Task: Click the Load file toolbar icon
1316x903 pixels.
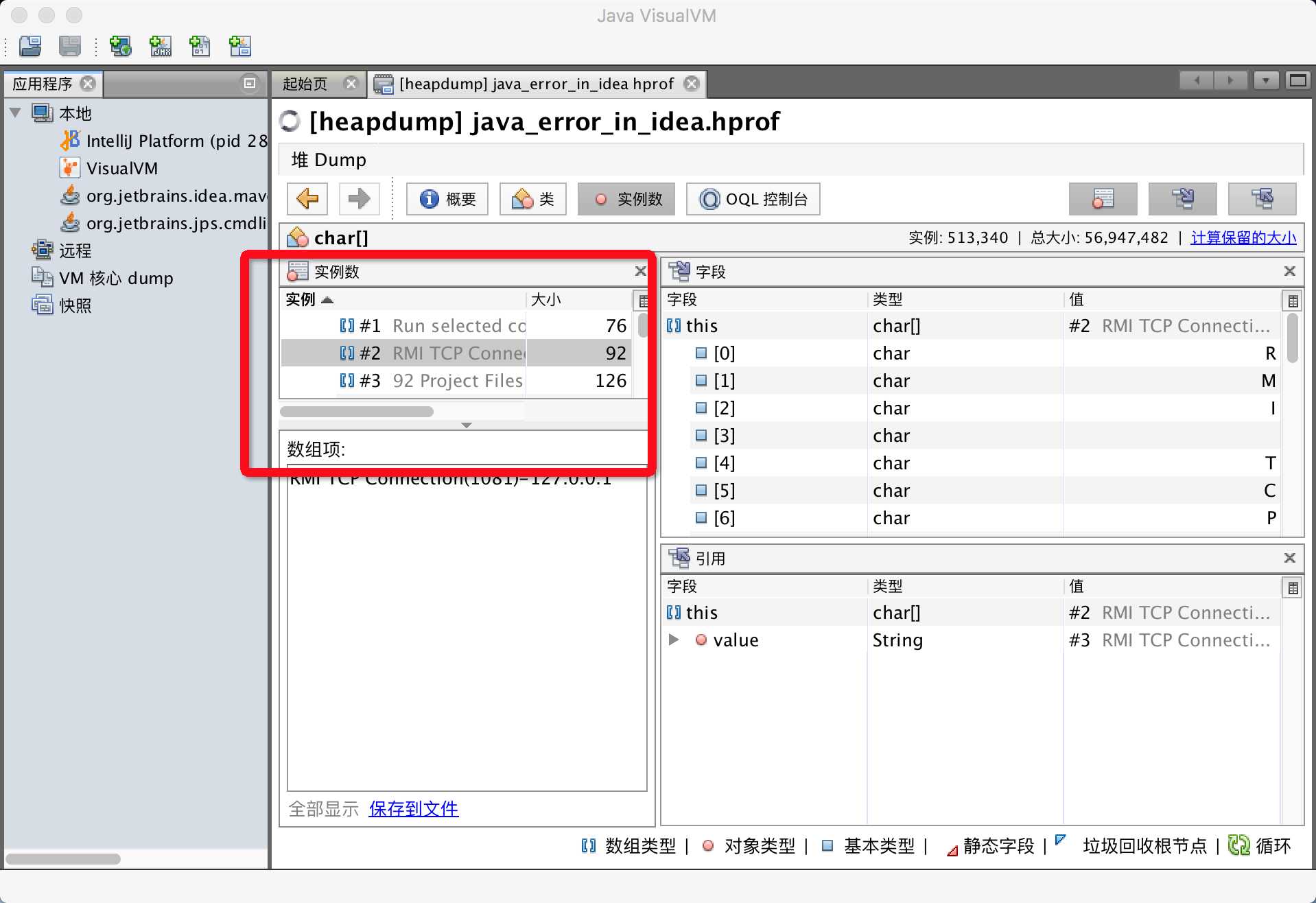Action: [30, 46]
